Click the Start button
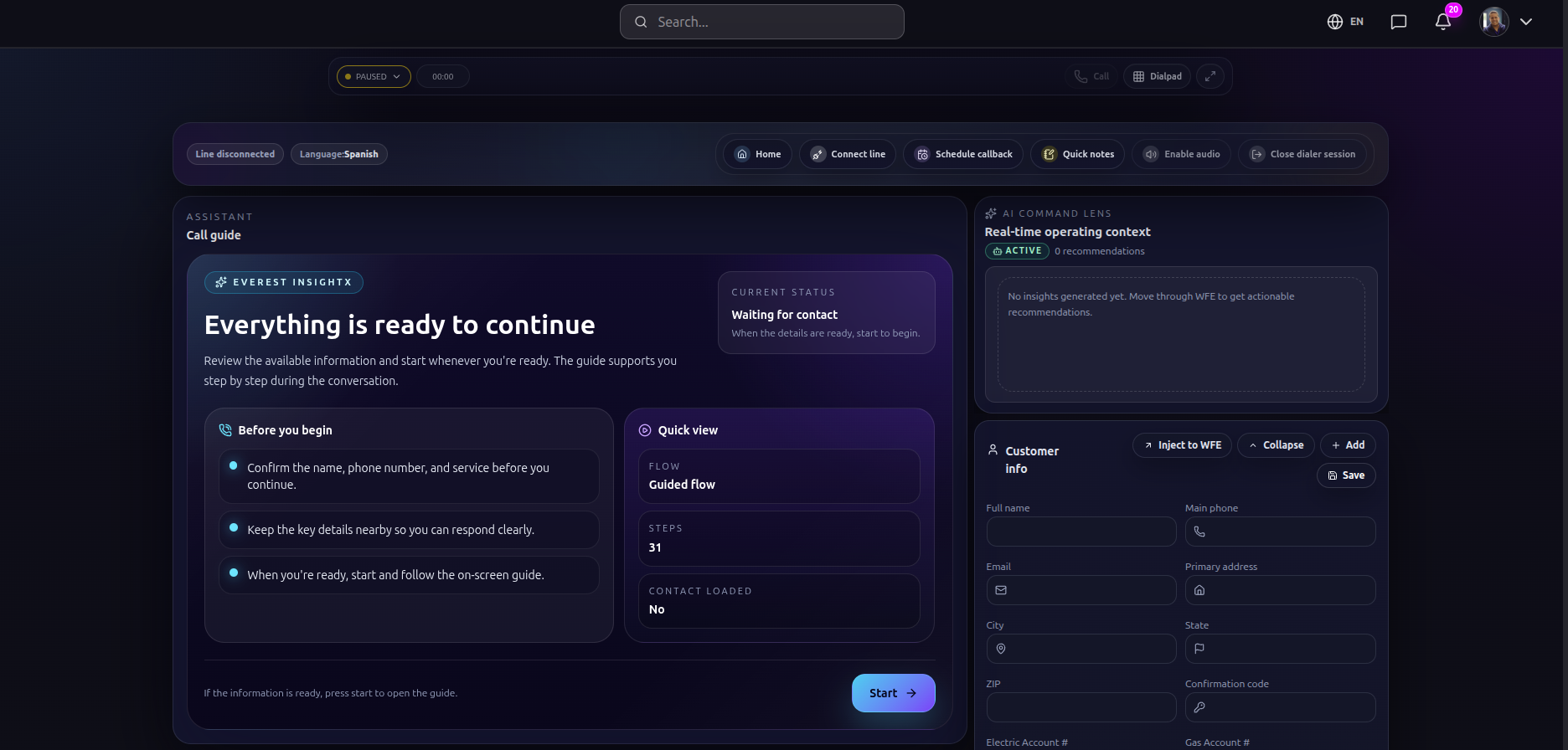This screenshot has height=750, width=1568. point(893,693)
